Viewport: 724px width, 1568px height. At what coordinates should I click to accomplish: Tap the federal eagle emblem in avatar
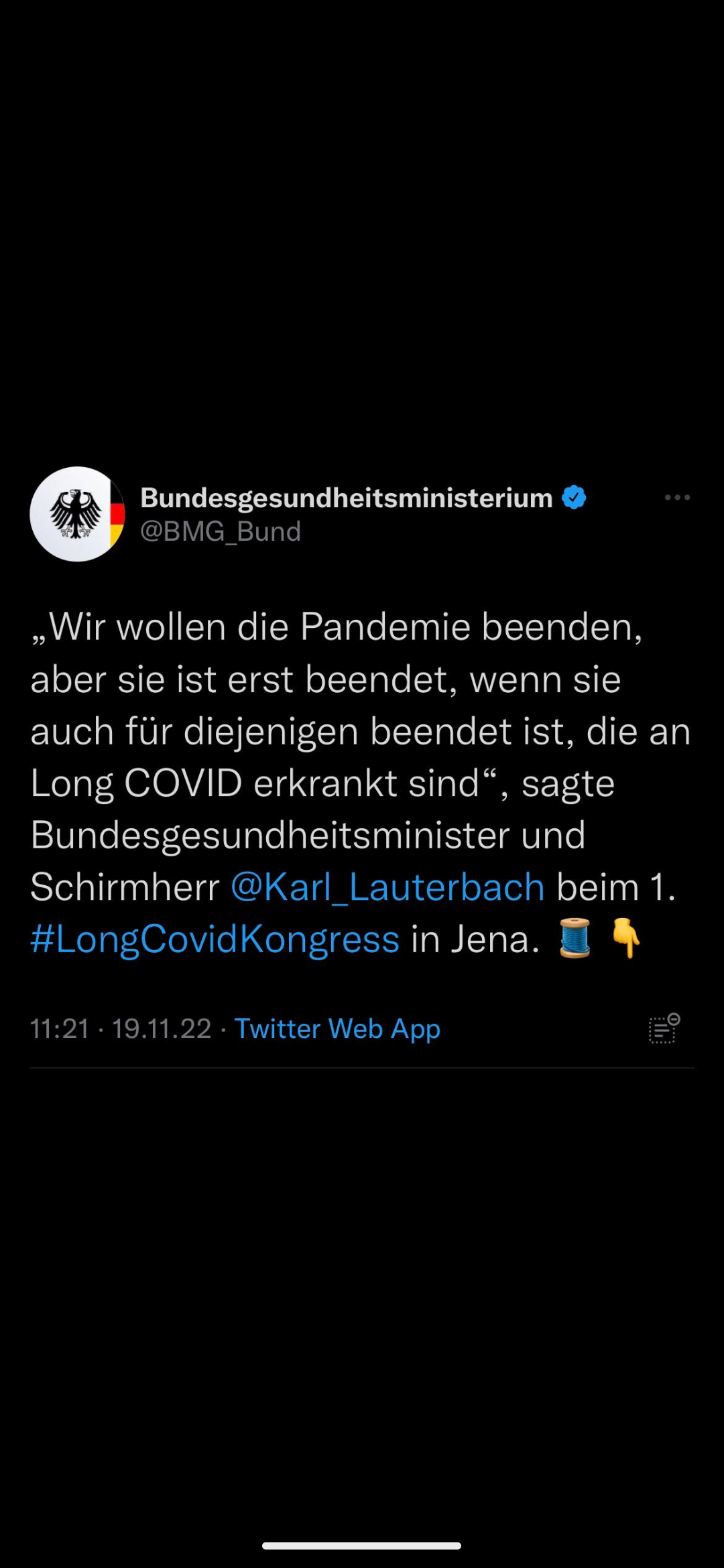75,514
